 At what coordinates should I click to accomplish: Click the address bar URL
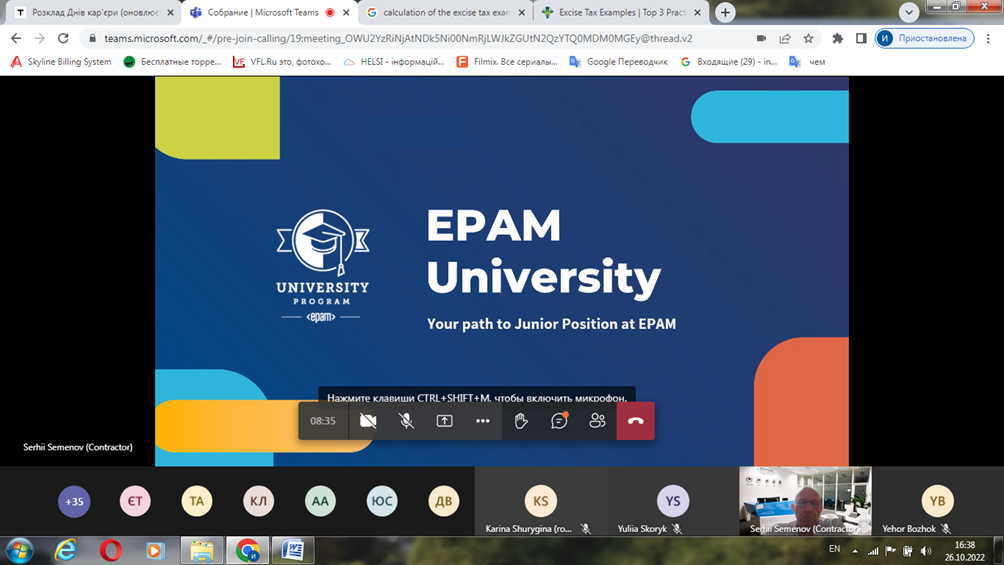click(x=398, y=38)
